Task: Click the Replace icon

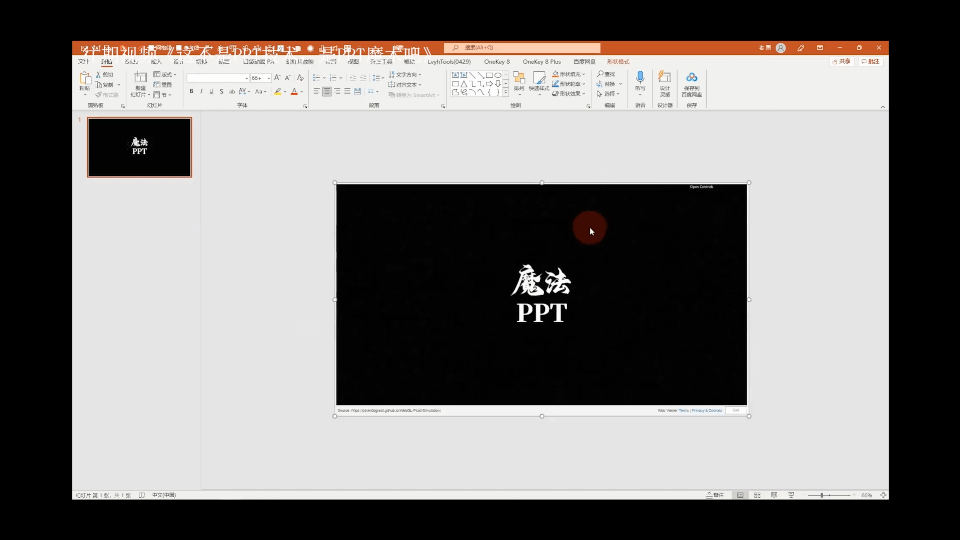Action: pos(599,84)
